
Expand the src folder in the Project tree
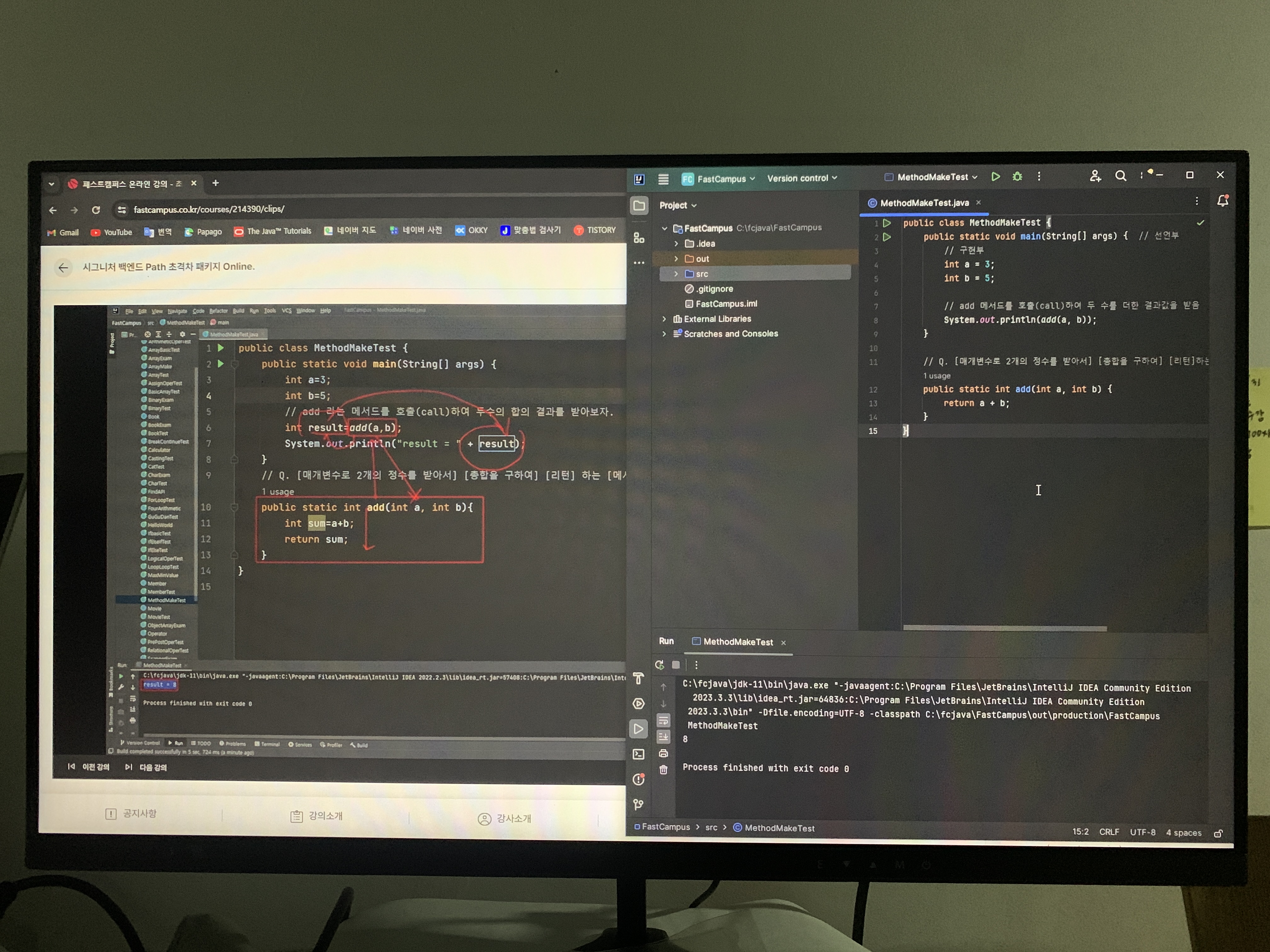[676, 274]
